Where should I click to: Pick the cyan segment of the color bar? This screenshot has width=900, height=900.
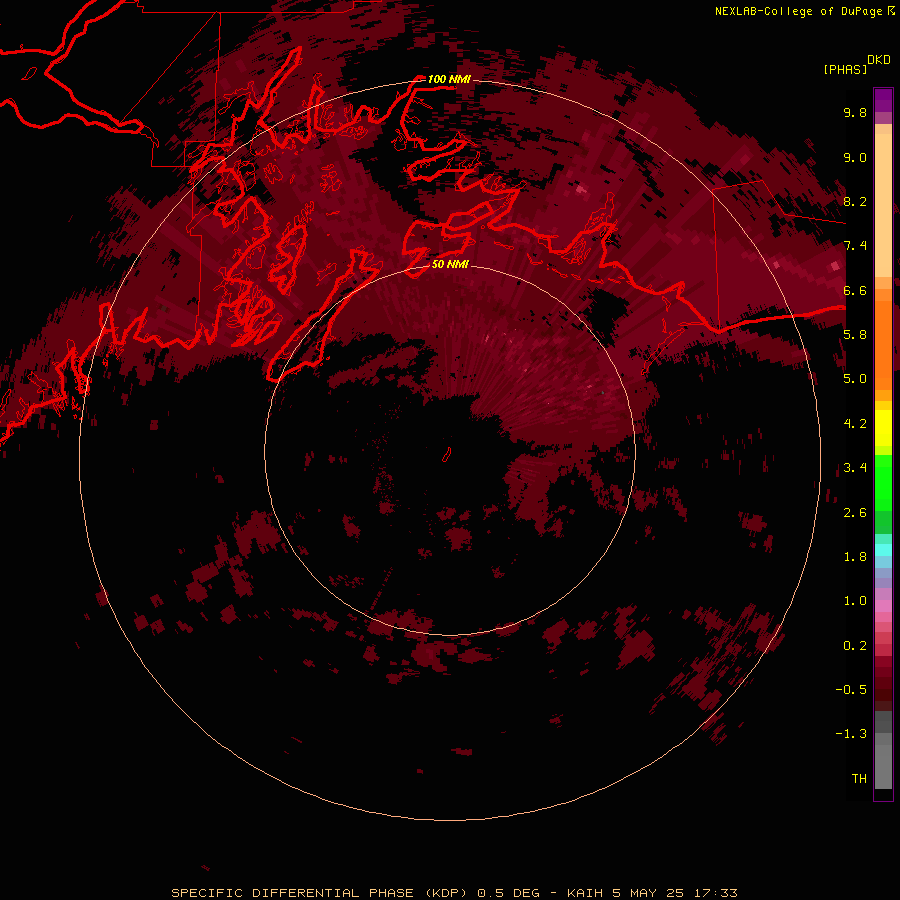click(883, 550)
